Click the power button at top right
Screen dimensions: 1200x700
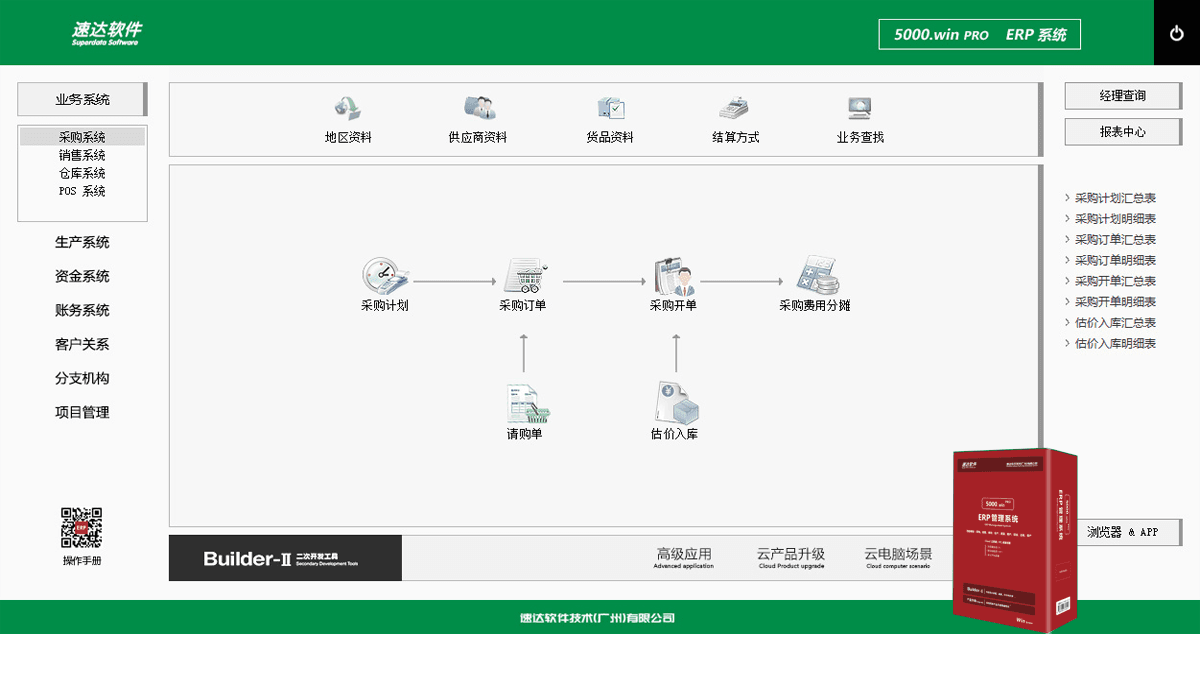1175,32
